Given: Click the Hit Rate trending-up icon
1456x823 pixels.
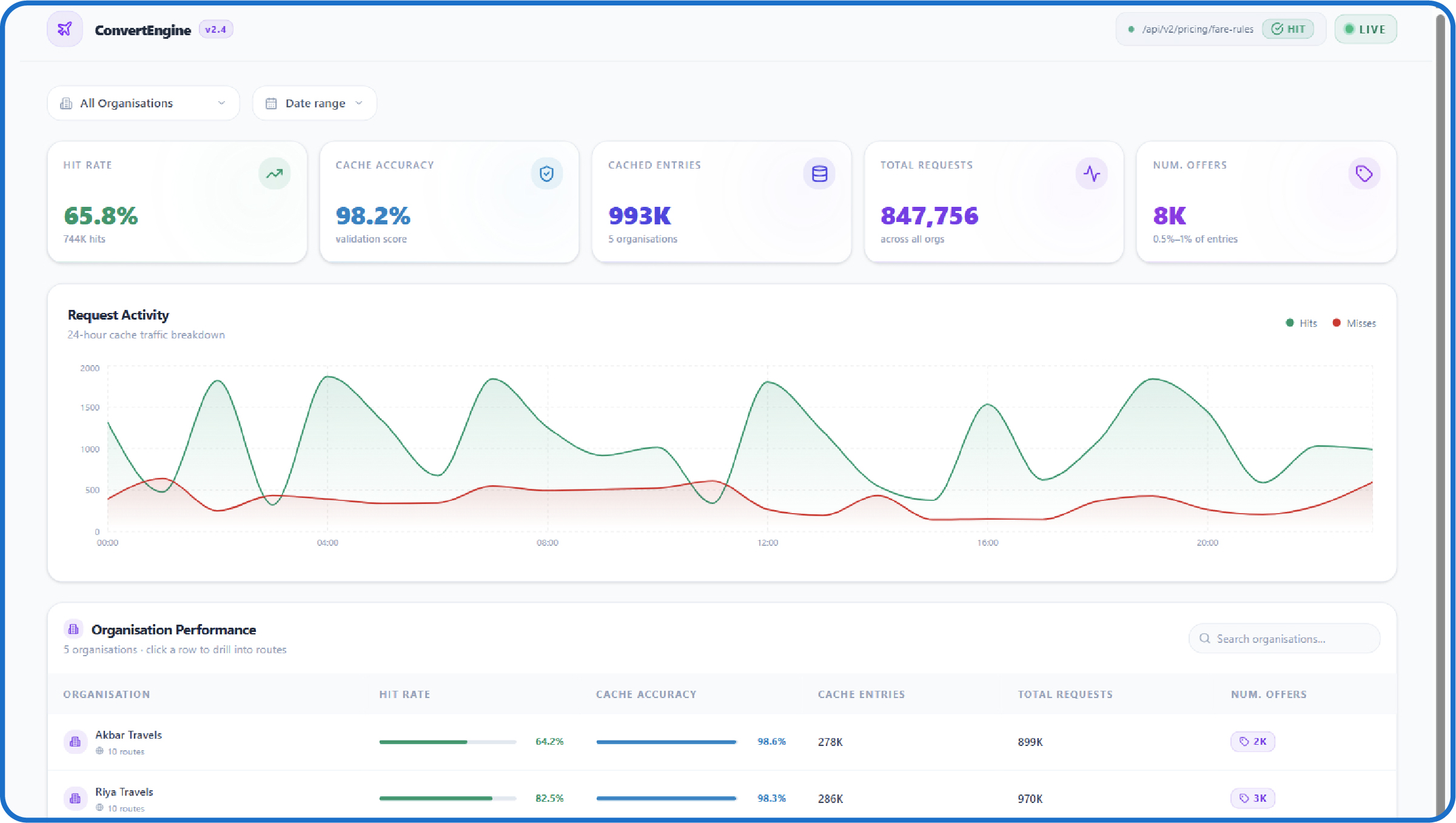Looking at the screenshot, I should pyautogui.click(x=275, y=174).
